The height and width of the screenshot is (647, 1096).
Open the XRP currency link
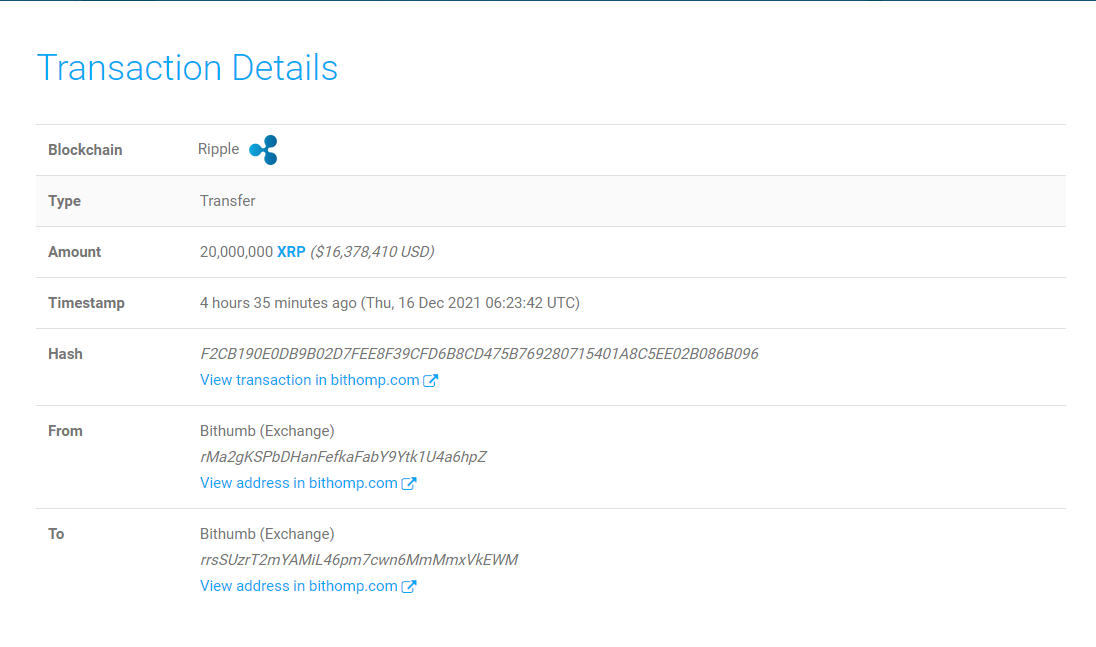coord(291,252)
